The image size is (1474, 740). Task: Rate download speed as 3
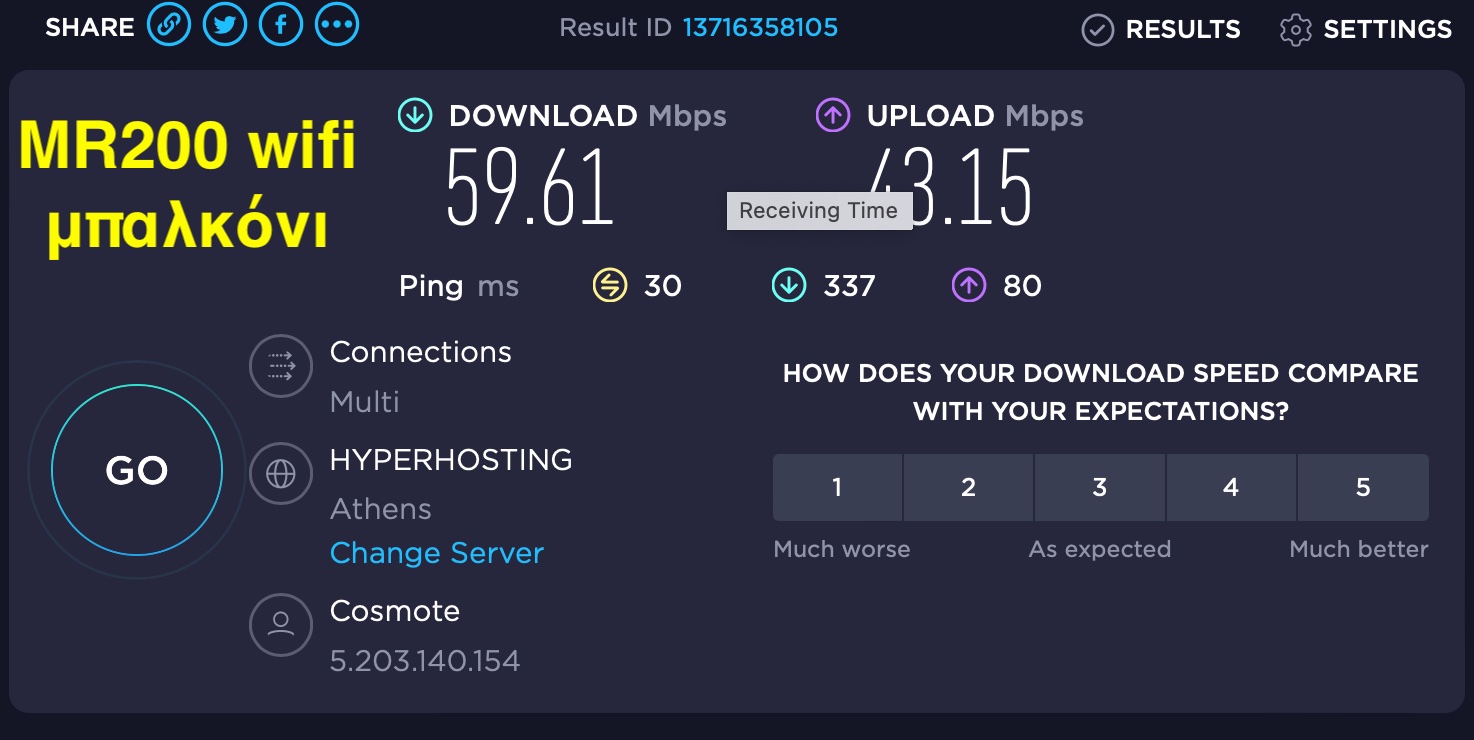click(x=1100, y=487)
